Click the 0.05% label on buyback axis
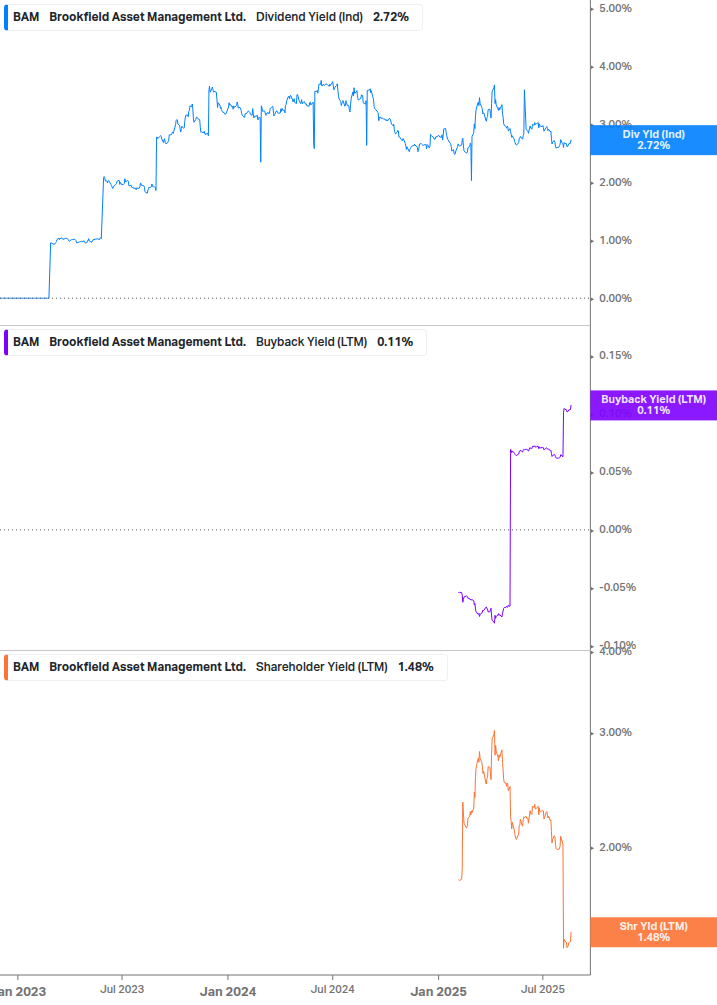Viewport: 717px width, 1005px height. click(615, 472)
